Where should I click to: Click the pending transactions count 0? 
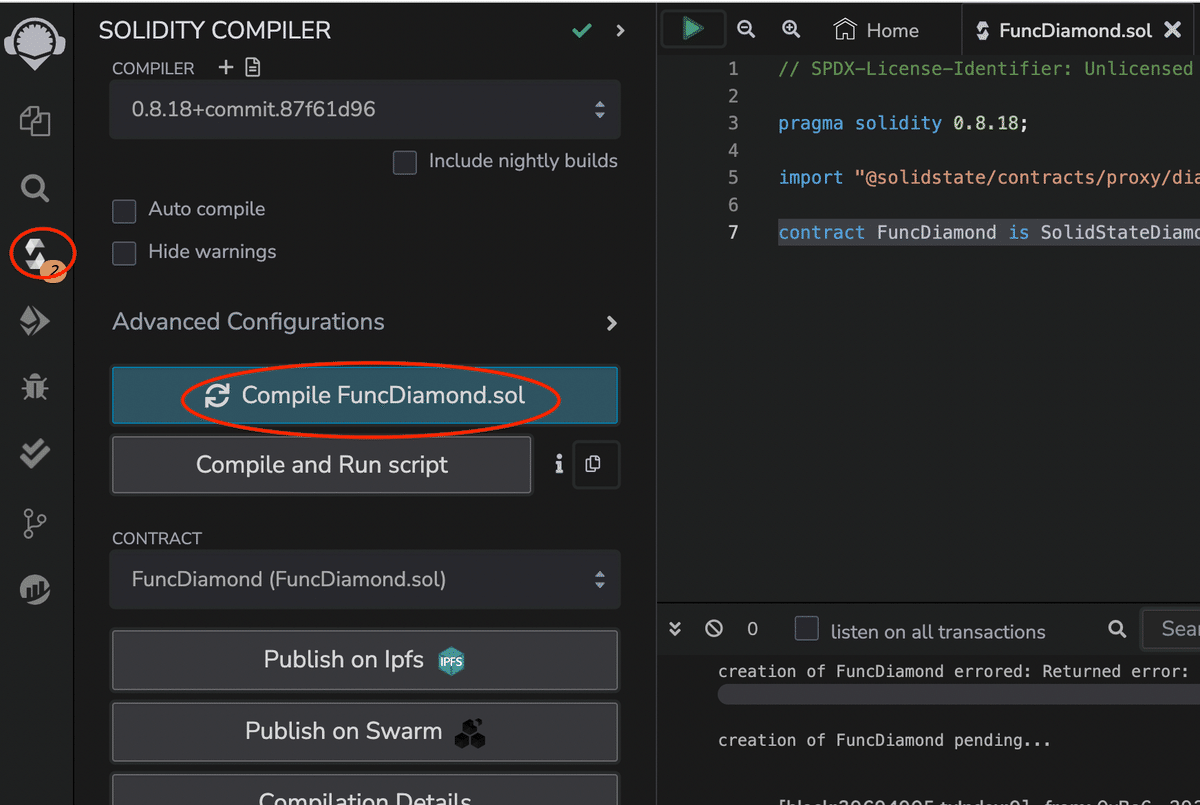coord(753,629)
